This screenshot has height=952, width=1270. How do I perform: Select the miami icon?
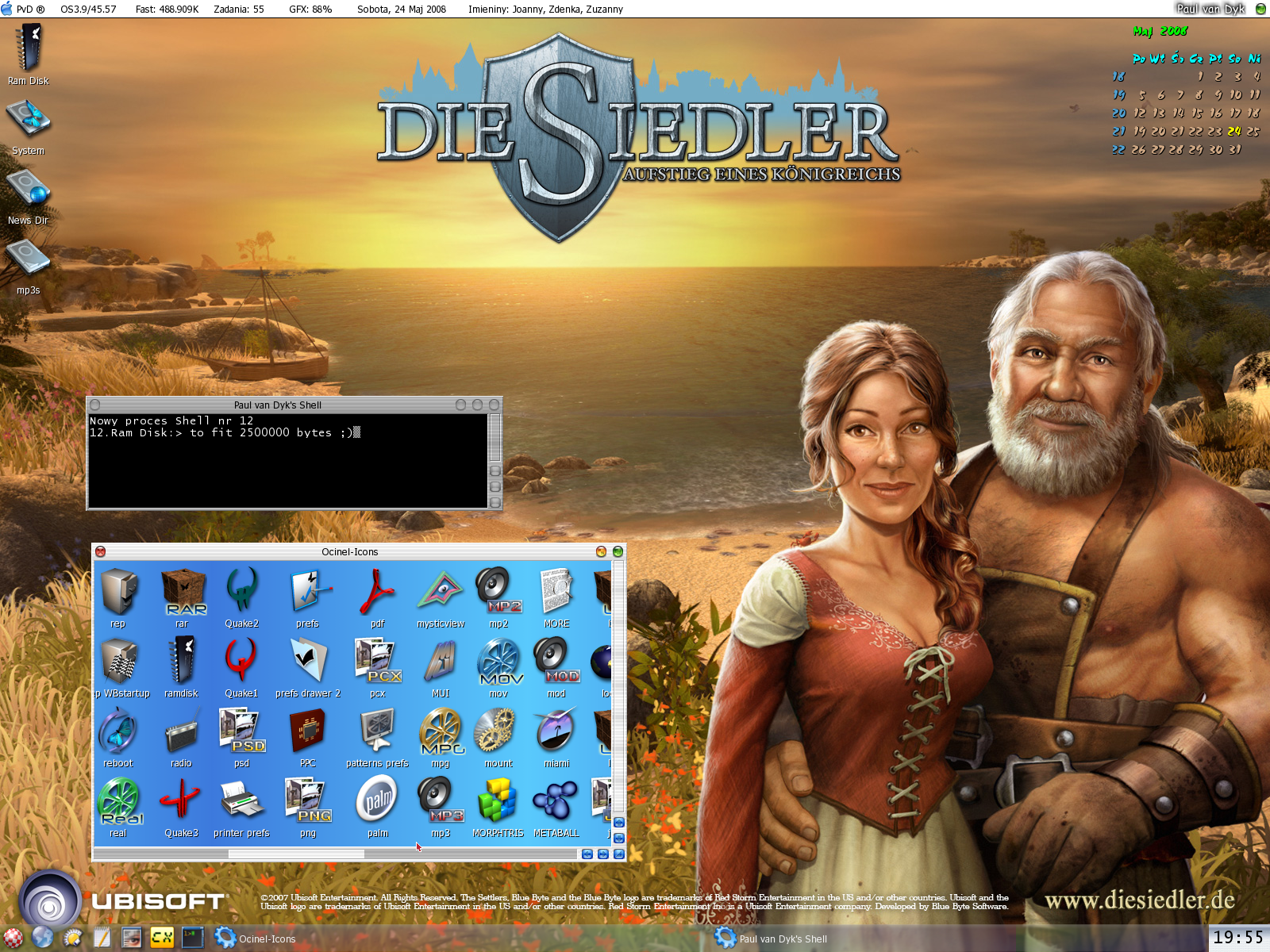click(x=556, y=737)
